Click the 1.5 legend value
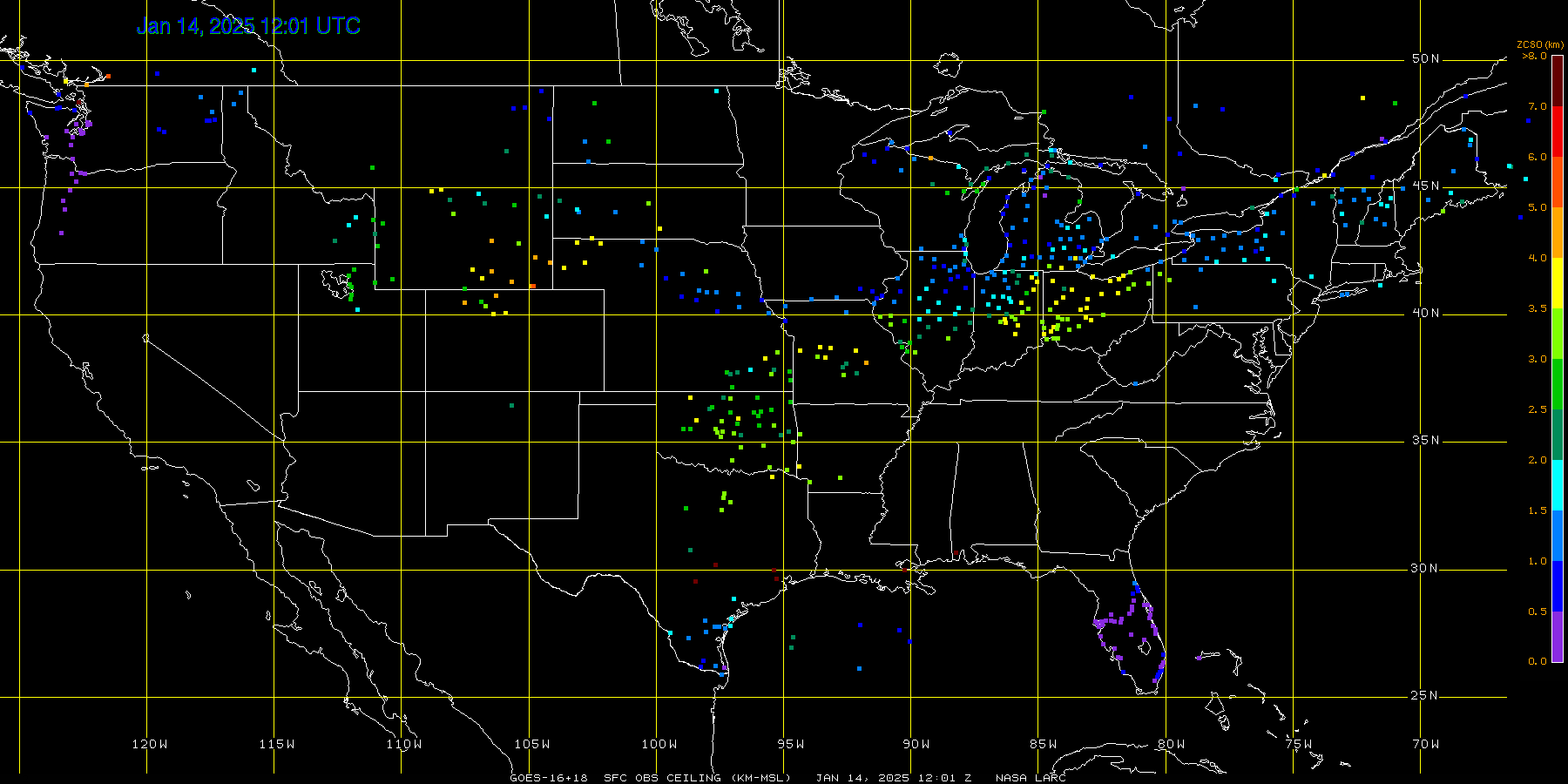This screenshot has height=784, width=1568. pos(1538,511)
